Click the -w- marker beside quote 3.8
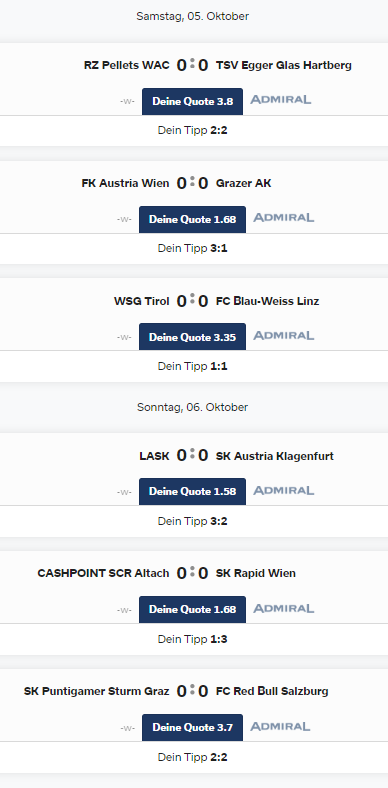This screenshot has width=388, height=788. (x=127, y=101)
